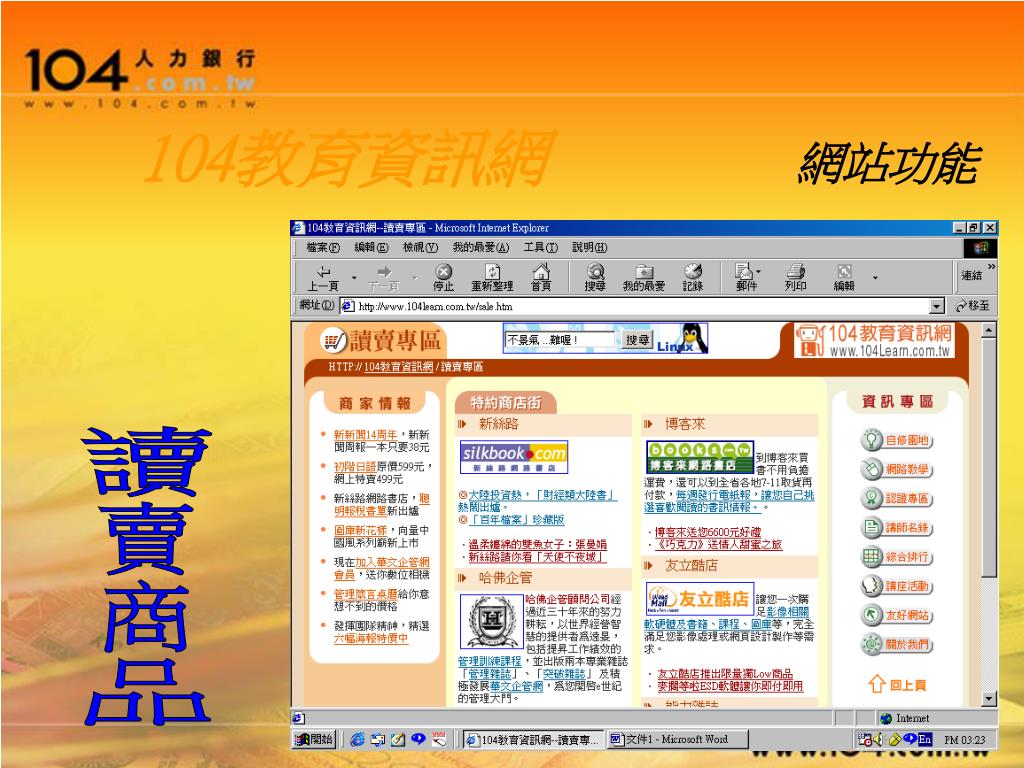Open the 圓庫新花樣 link
Screen dimensions: 1024x768
(360, 530)
